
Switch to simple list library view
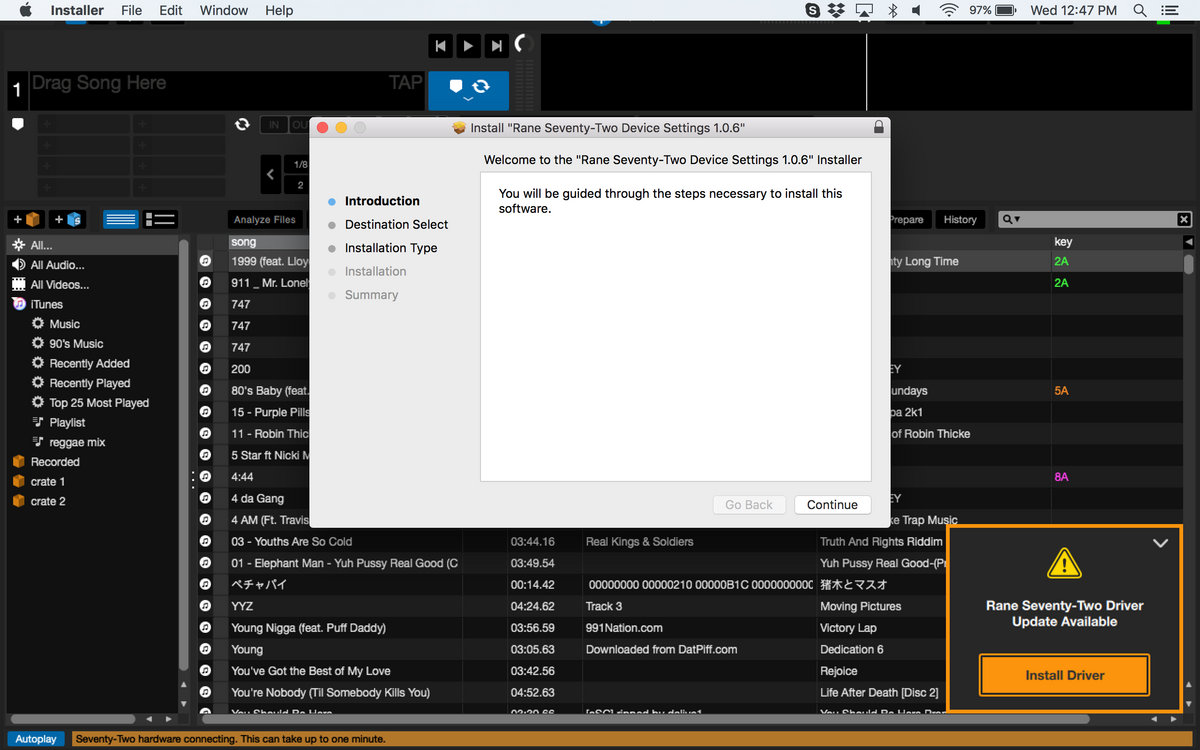point(121,219)
